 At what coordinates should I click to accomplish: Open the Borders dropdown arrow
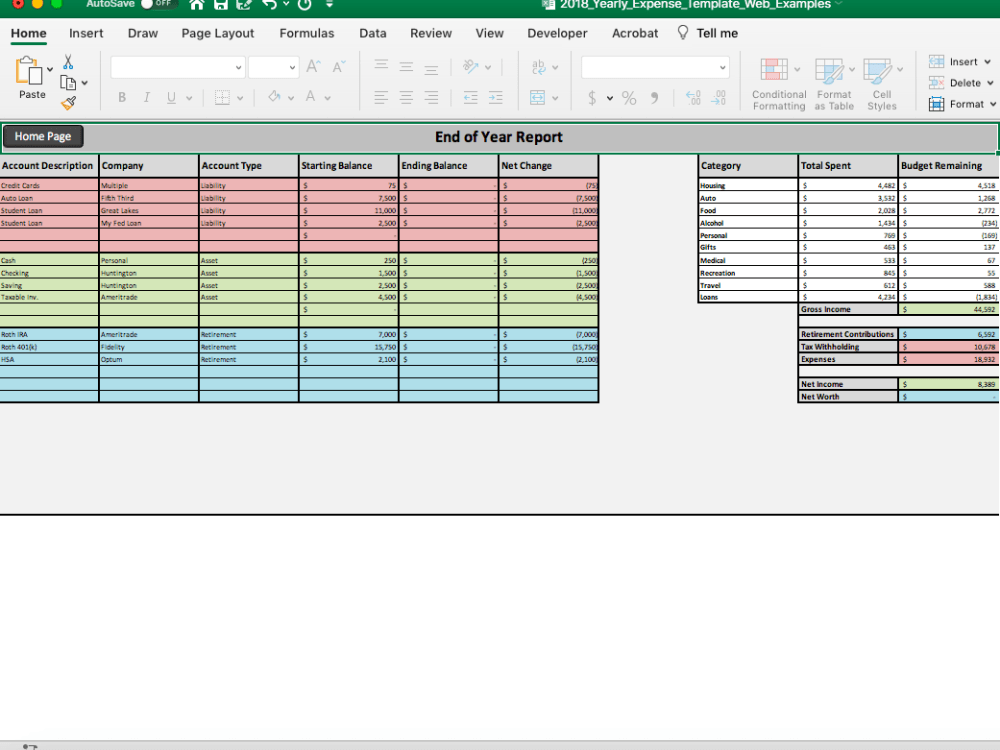[241, 97]
